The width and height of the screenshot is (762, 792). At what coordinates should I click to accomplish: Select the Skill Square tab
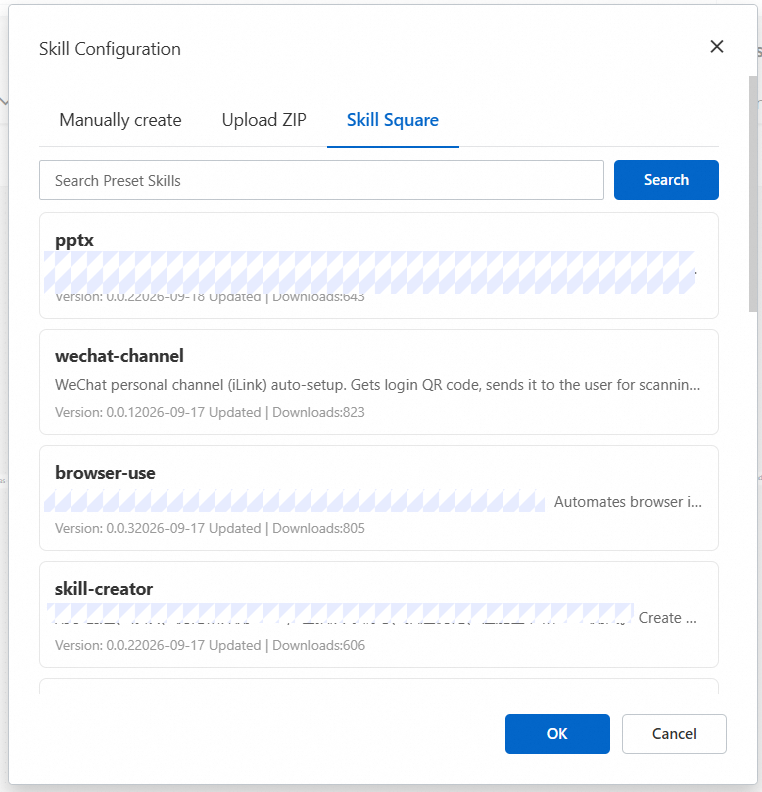pos(393,120)
